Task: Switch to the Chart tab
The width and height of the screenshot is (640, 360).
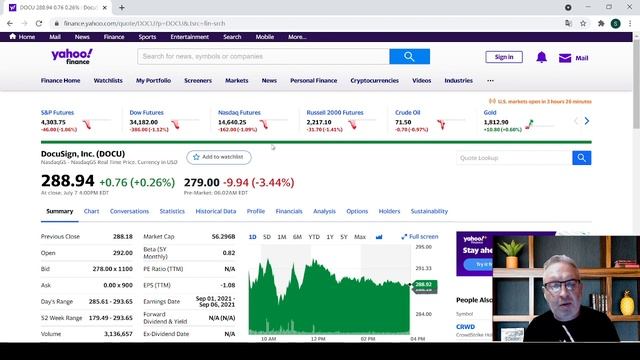Action: point(91,211)
